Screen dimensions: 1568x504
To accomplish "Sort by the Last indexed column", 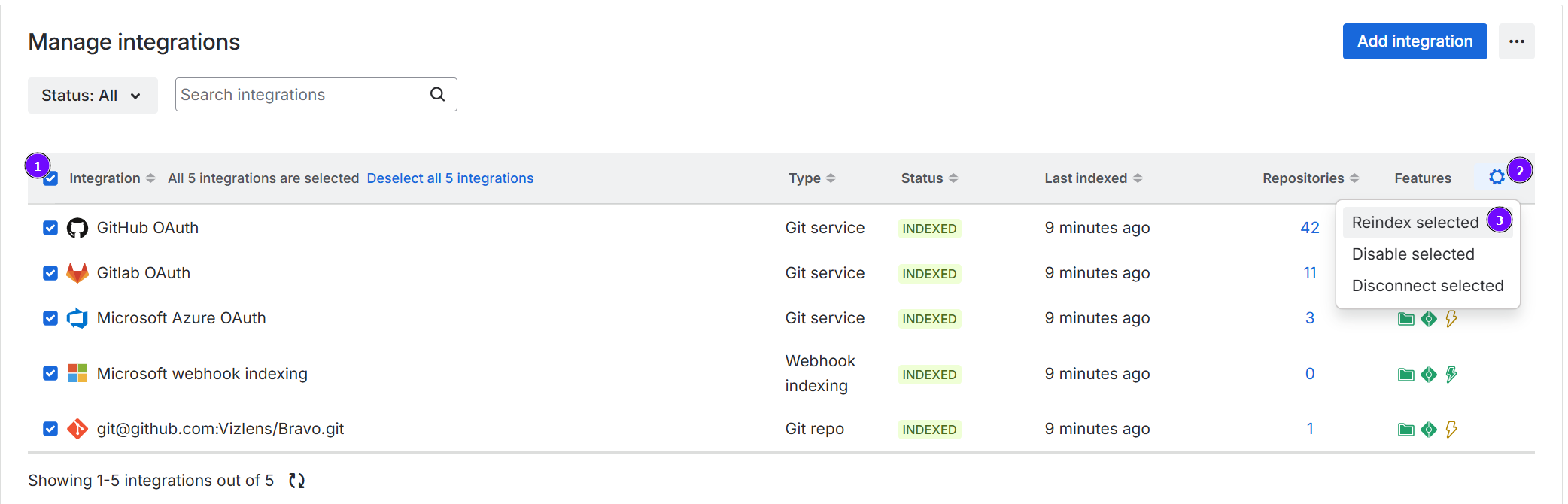I will (x=1092, y=178).
